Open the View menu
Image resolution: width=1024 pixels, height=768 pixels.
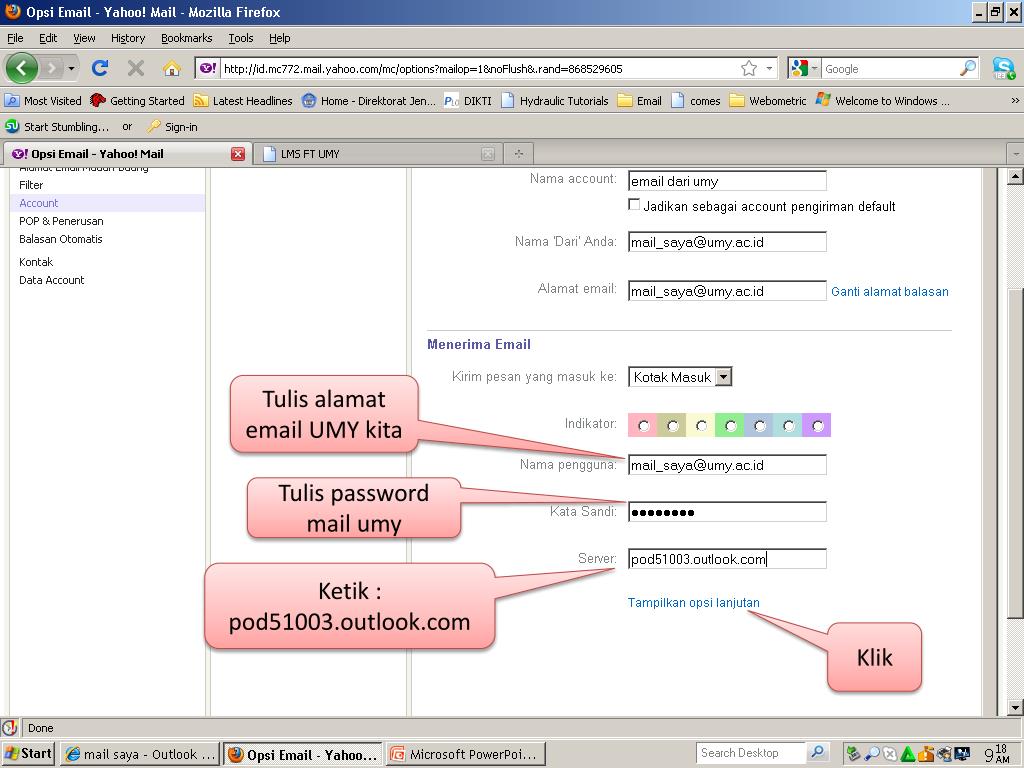click(x=84, y=38)
